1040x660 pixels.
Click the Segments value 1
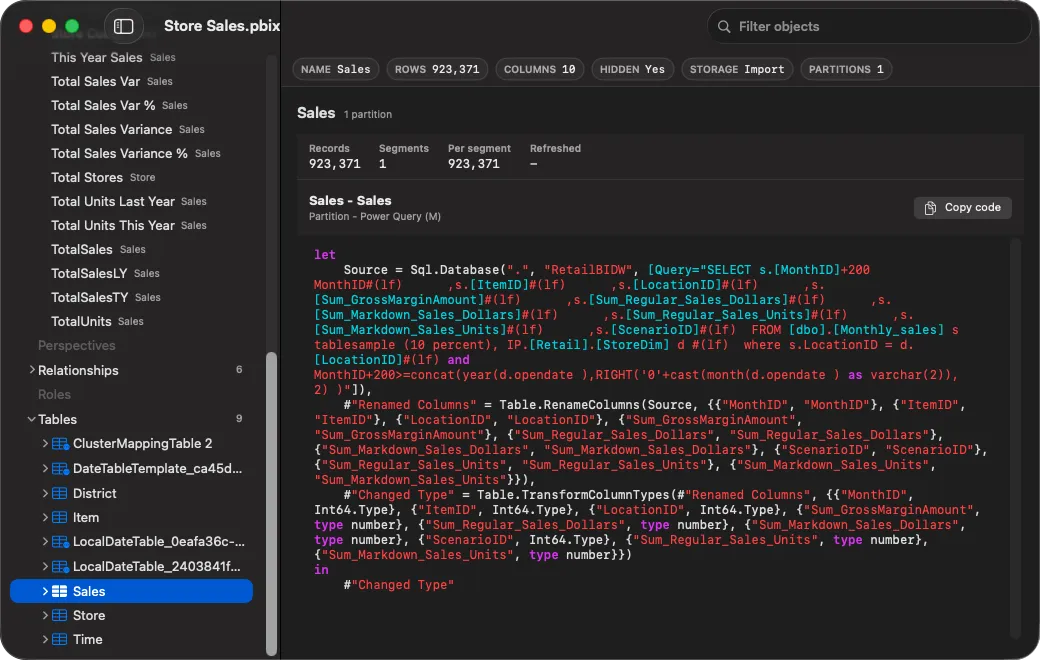pyautogui.click(x=382, y=164)
